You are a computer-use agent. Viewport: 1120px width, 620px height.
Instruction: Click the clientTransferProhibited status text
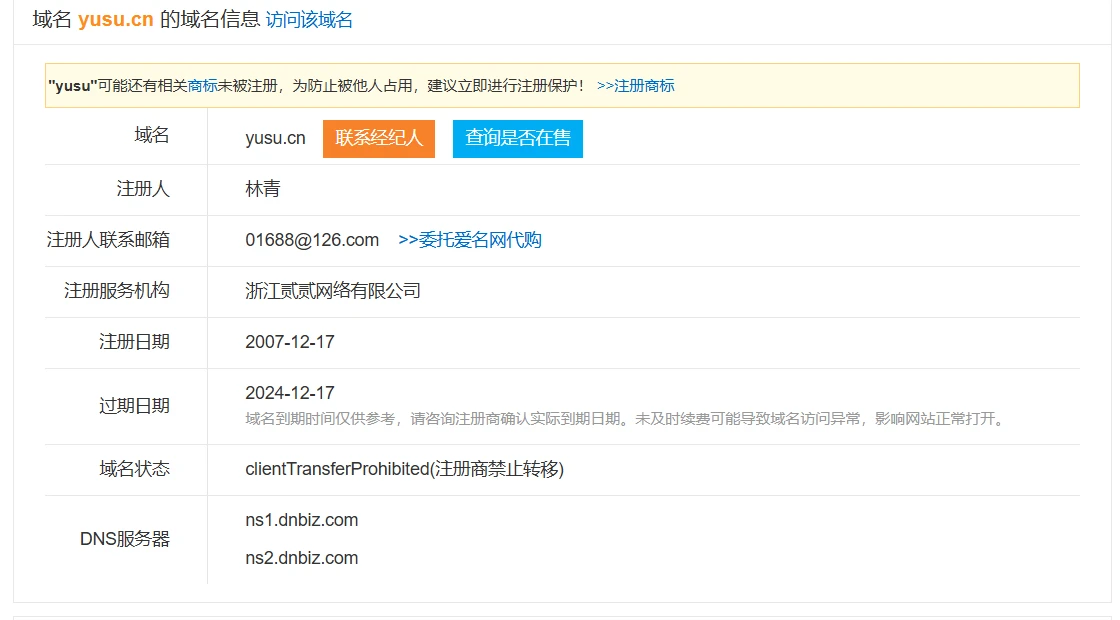click(x=404, y=469)
